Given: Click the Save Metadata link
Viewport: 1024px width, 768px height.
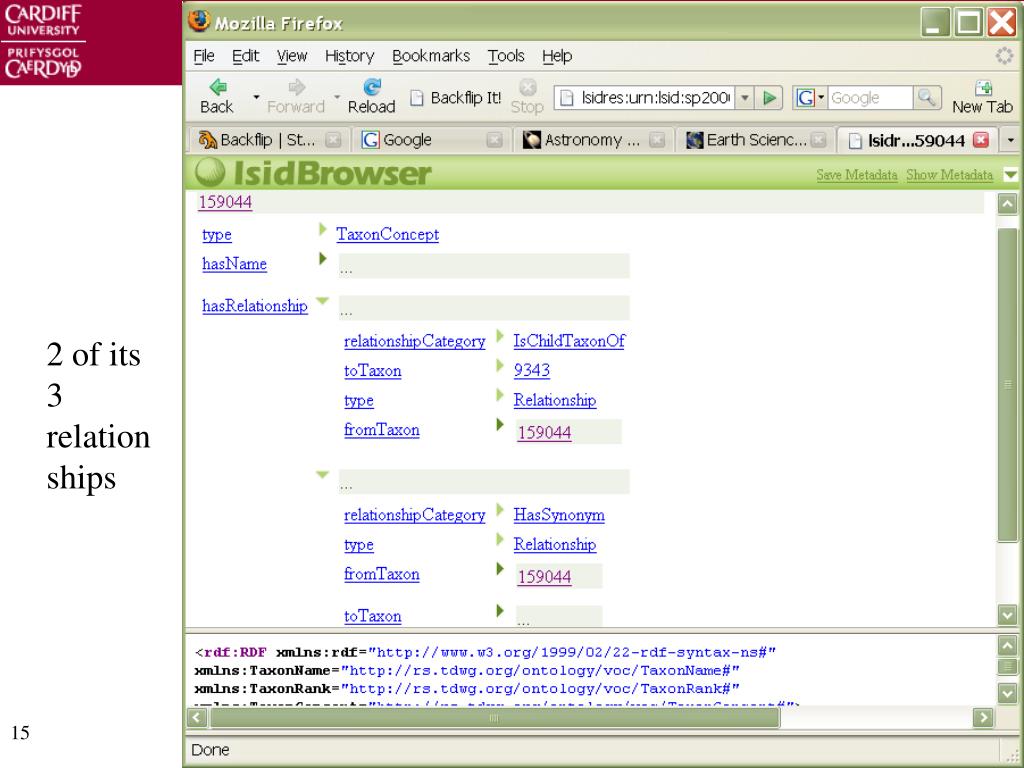Looking at the screenshot, I should click(857, 175).
